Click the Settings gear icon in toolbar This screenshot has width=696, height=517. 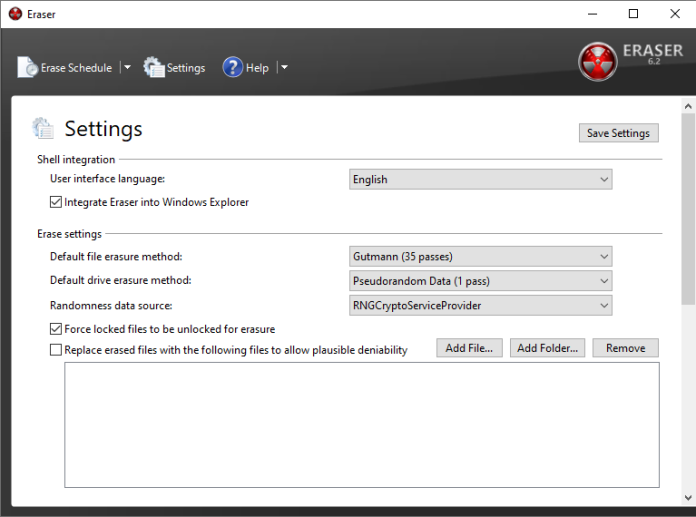click(x=154, y=67)
